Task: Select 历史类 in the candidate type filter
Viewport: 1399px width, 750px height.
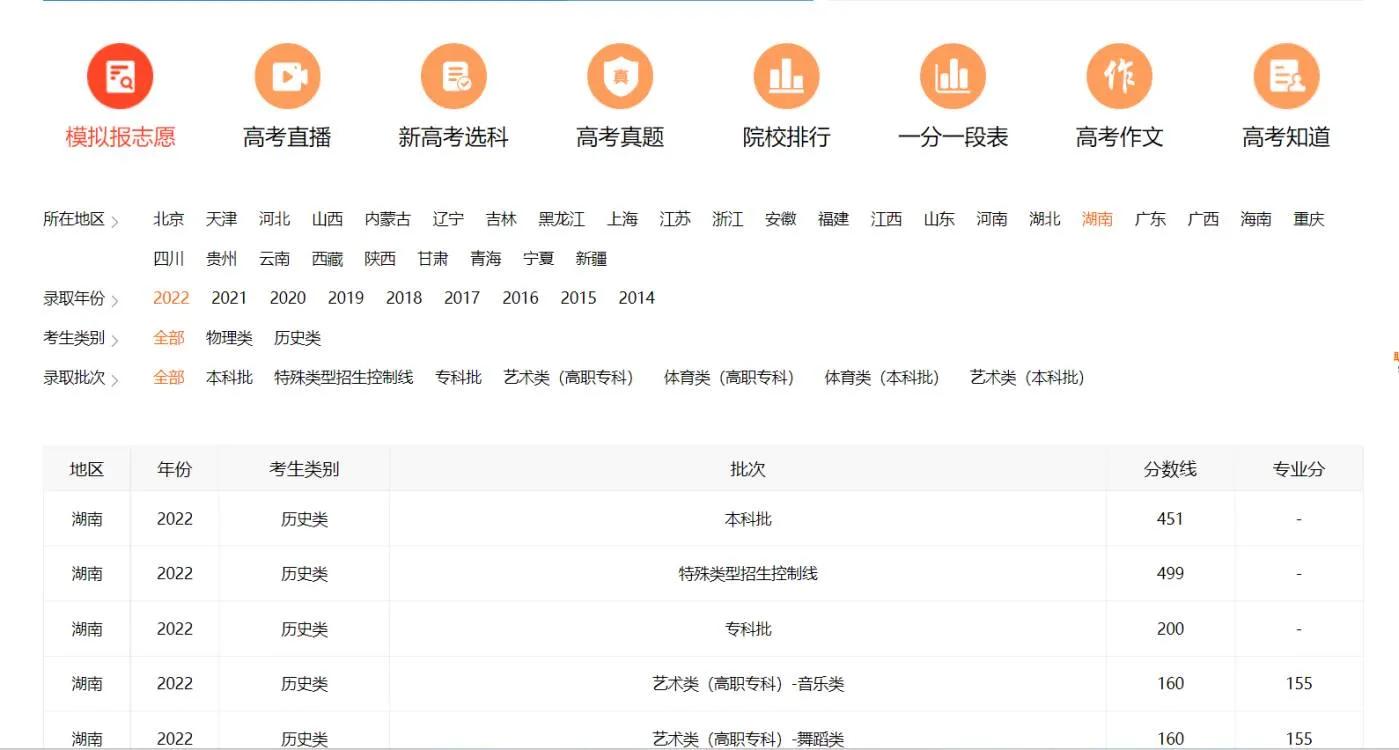Action: tap(298, 337)
